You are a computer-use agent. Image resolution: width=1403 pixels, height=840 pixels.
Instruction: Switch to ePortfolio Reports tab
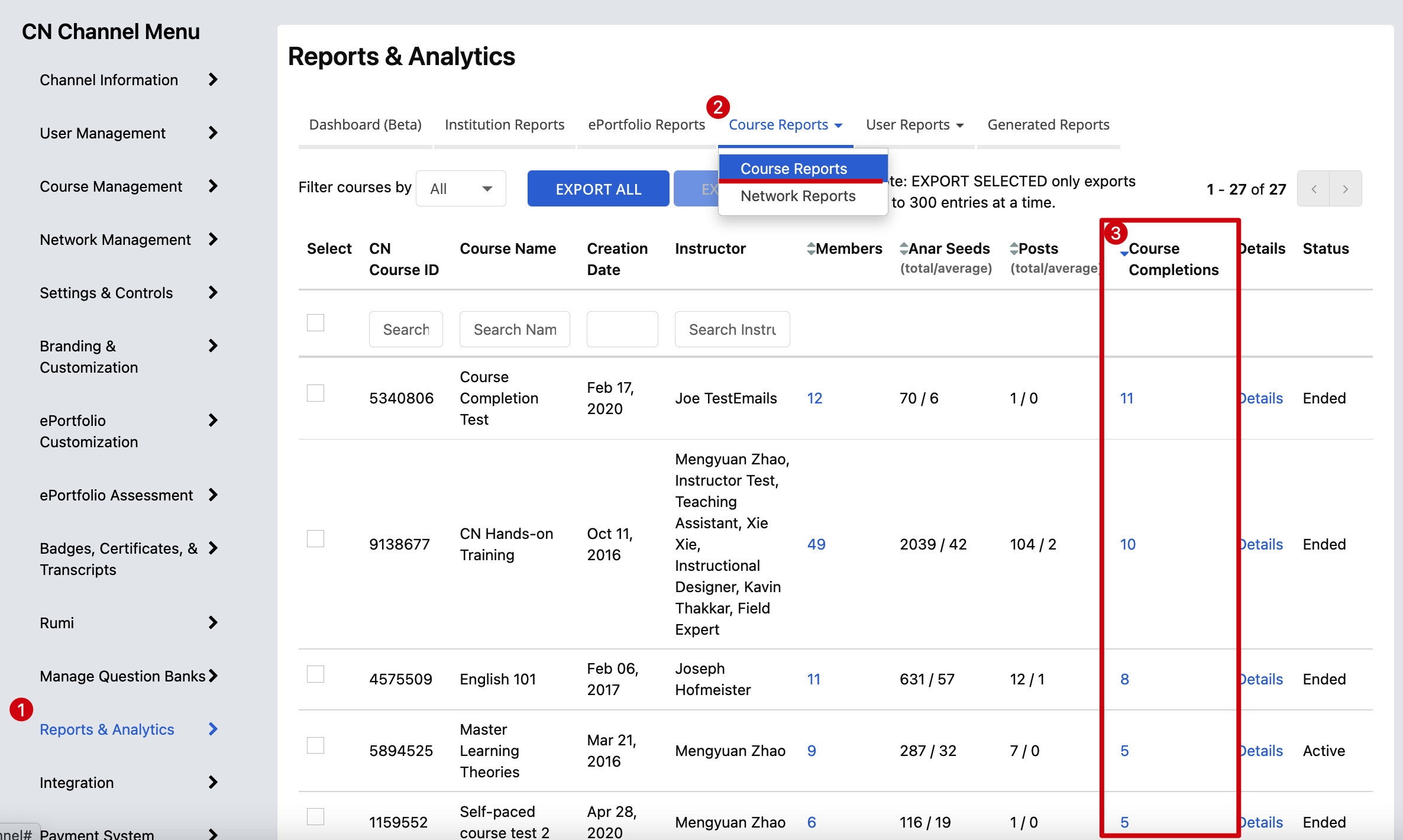(x=646, y=125)
